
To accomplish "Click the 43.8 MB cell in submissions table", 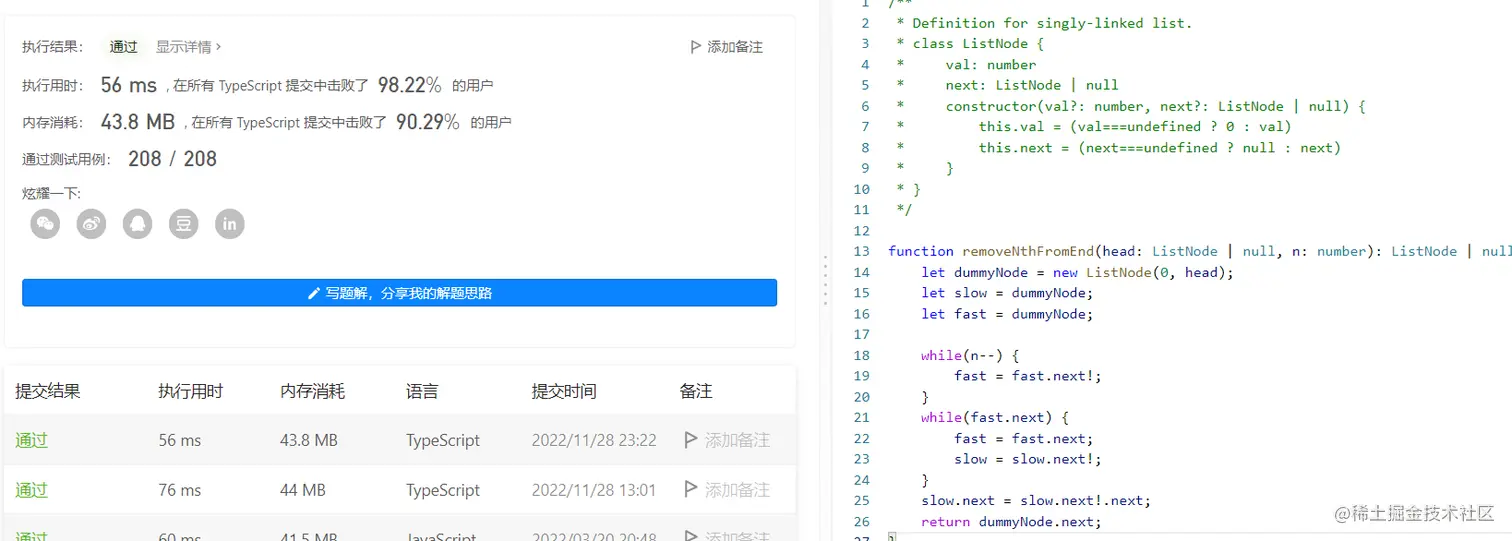I will (x=309, y=440).
